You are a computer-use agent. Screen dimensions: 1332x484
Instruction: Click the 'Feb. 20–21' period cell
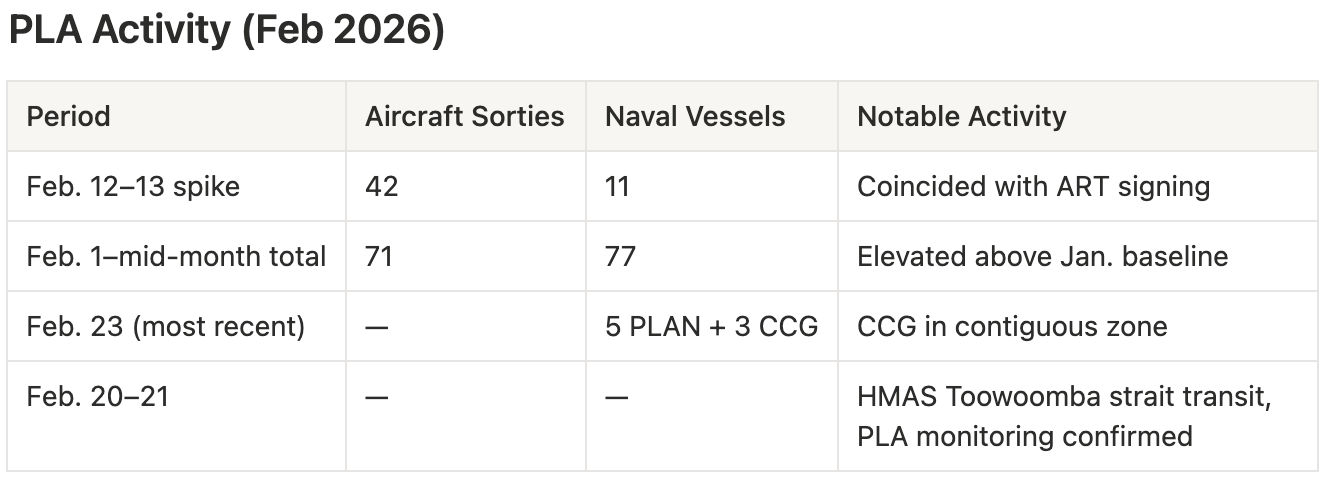(98, 396)
